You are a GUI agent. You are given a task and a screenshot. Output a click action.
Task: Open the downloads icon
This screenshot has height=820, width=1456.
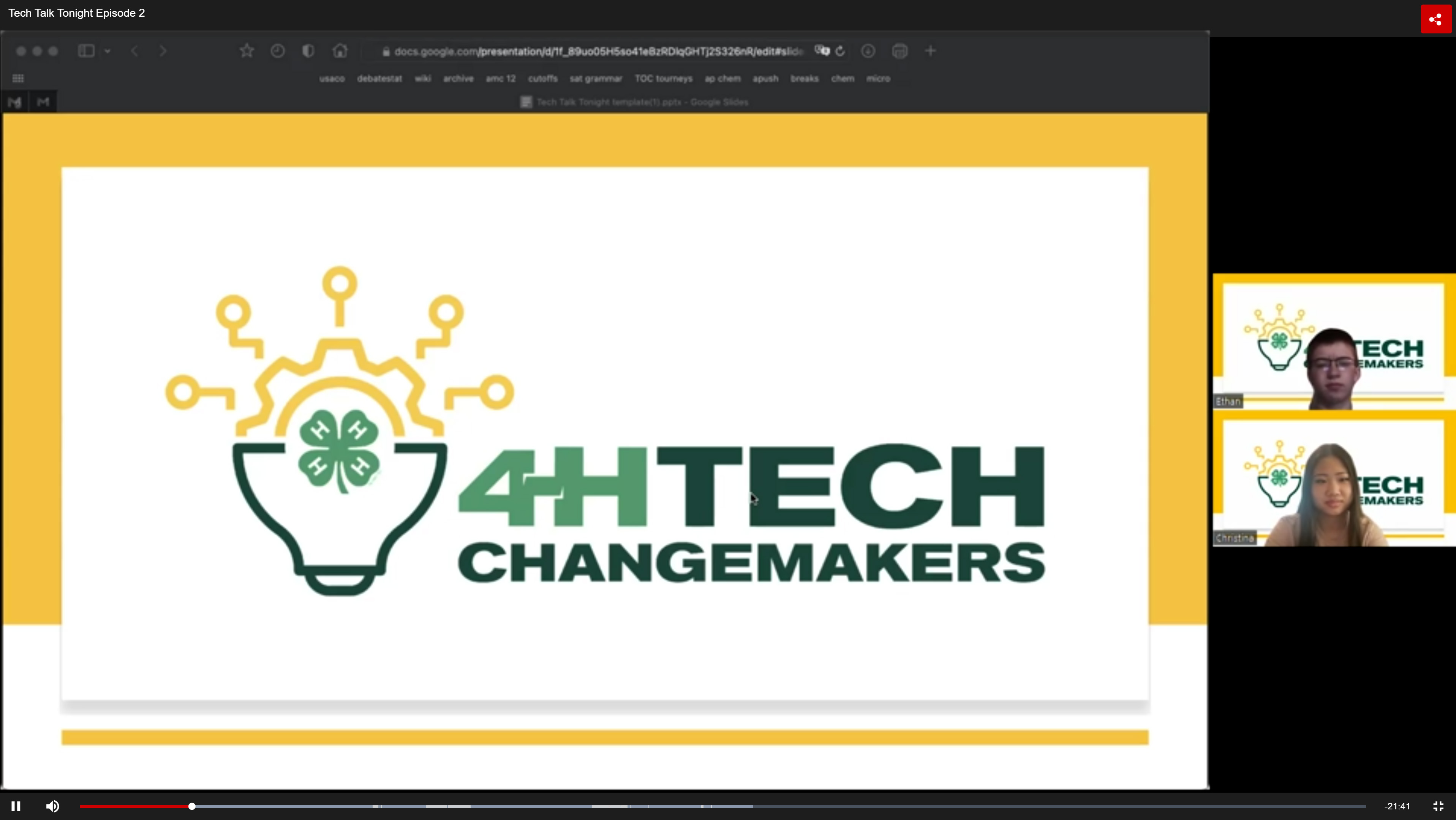point(868,51)
